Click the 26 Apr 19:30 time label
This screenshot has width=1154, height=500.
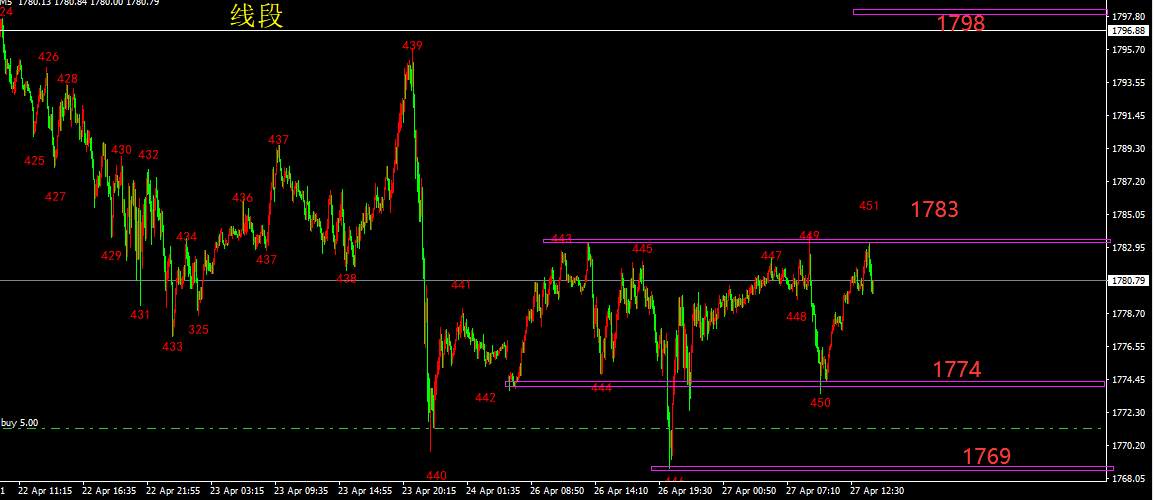[686, 490]
